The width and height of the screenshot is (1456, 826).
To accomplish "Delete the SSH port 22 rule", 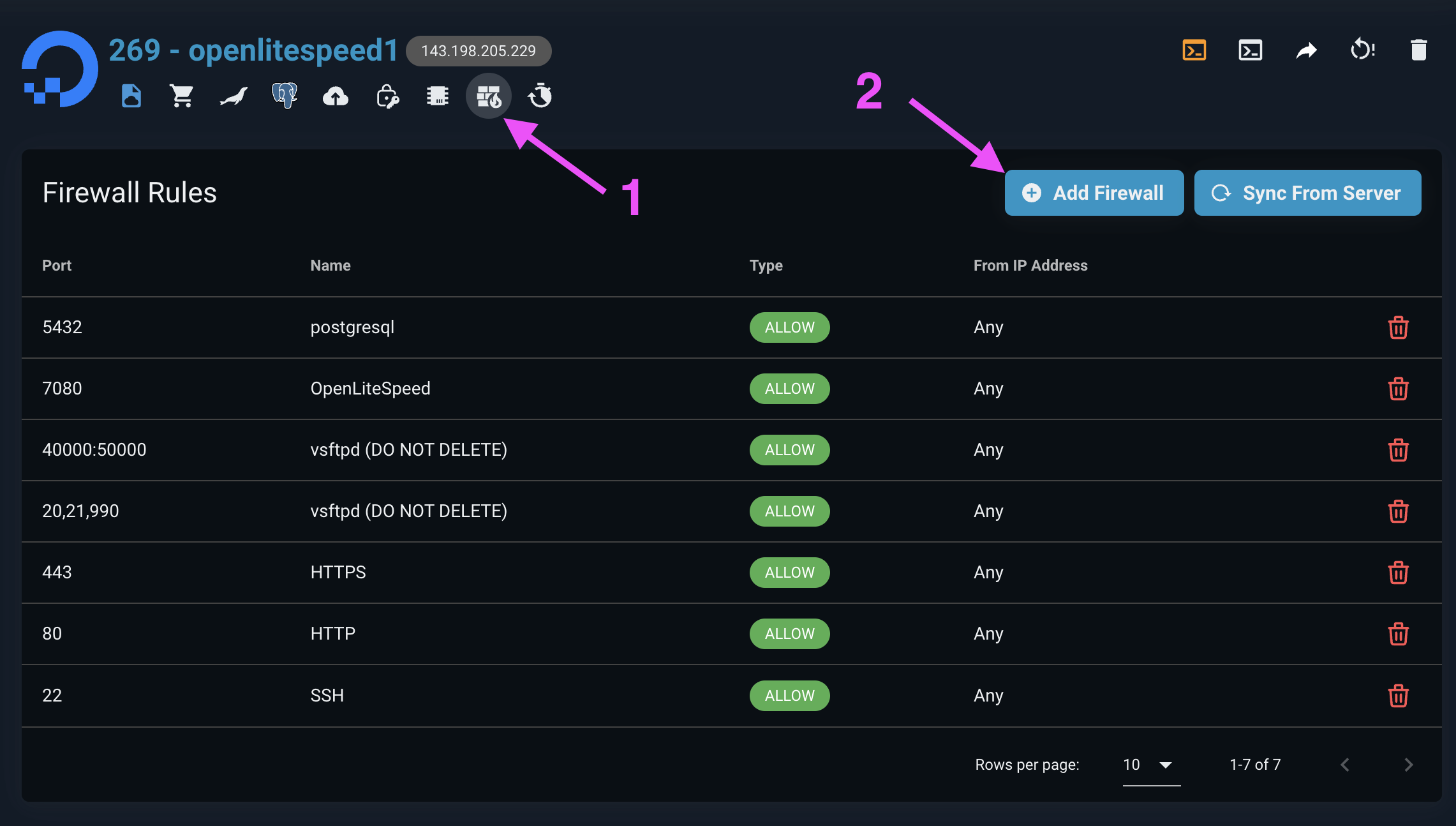I will (1399, 695).
